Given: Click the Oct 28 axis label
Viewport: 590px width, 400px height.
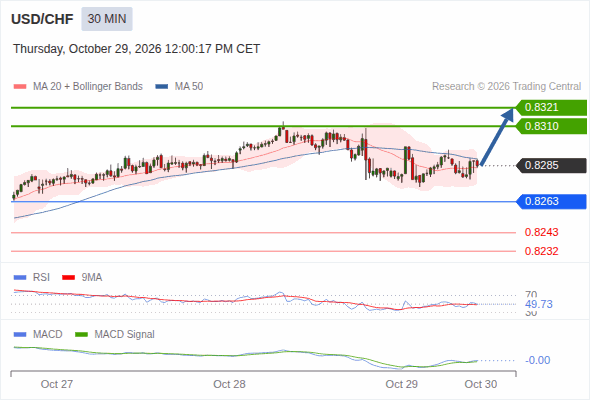Looking at the screenshot, I should click(229, 384).
